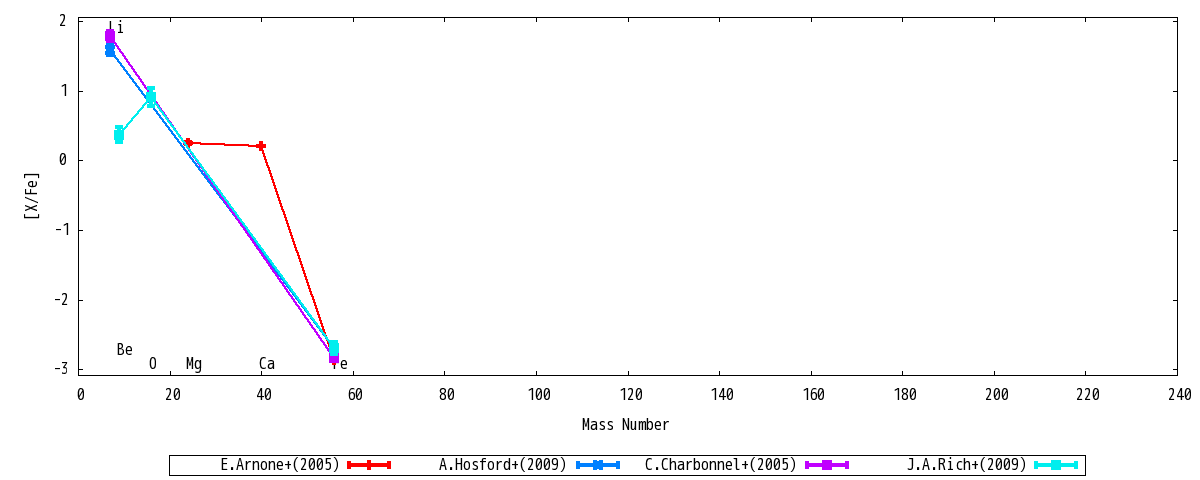Click the 120 tick label on x-axis

[628, 395]
